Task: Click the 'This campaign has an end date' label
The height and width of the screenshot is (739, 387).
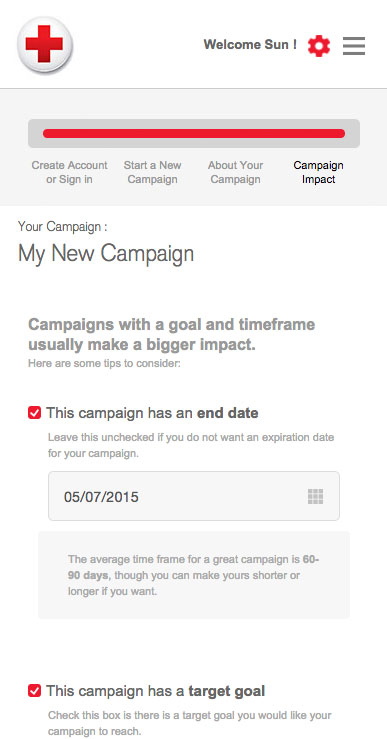Action: [152, 413]
